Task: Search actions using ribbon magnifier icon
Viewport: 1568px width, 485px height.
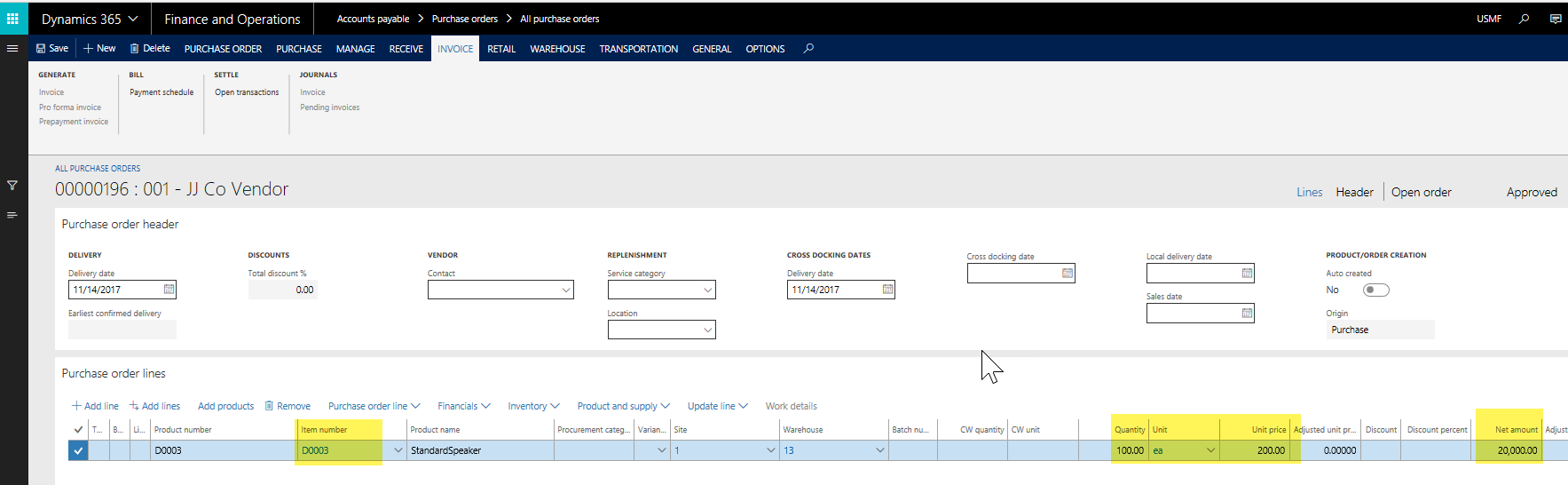Action: tap(808, 49)
